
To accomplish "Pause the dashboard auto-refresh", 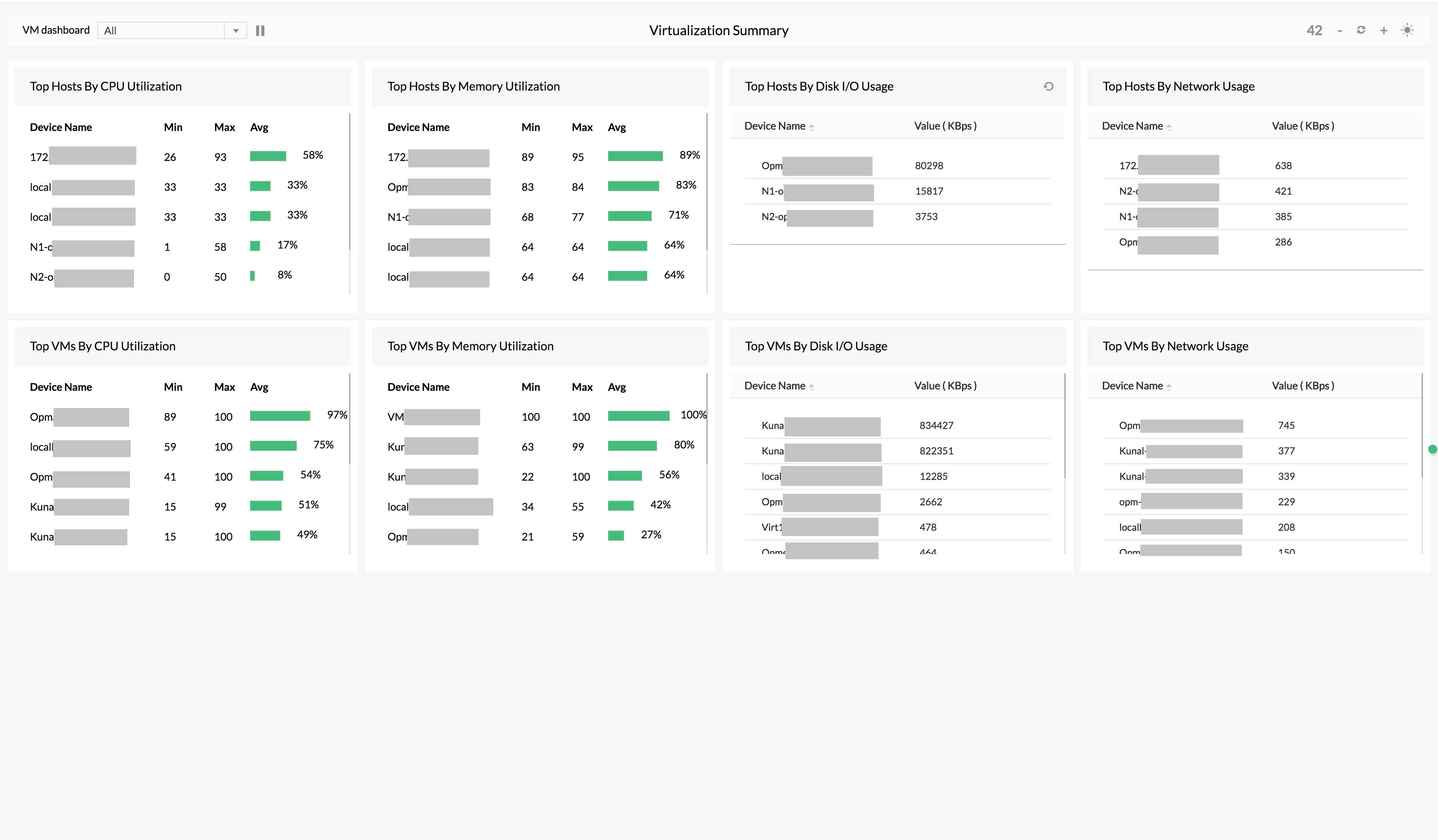I will (x=260, y=31).
